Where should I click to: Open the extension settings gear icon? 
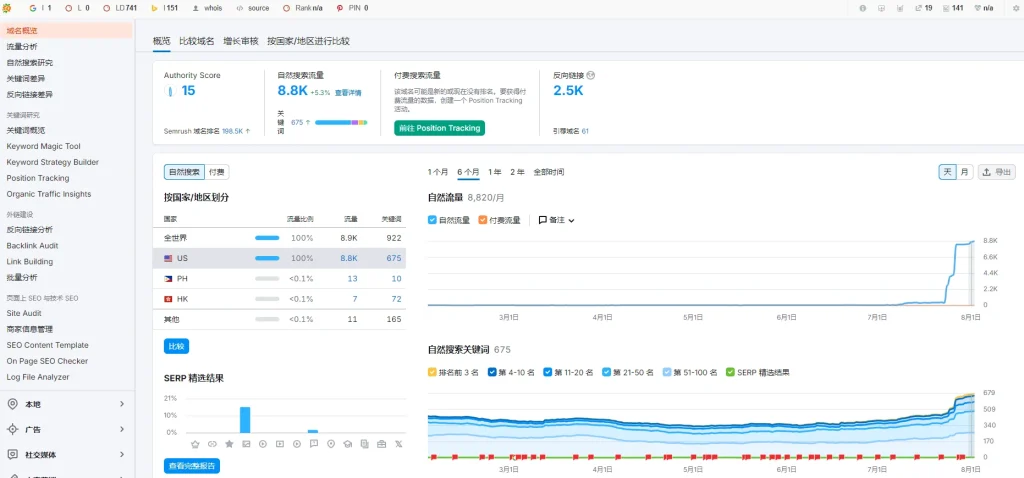(1015, 8)
